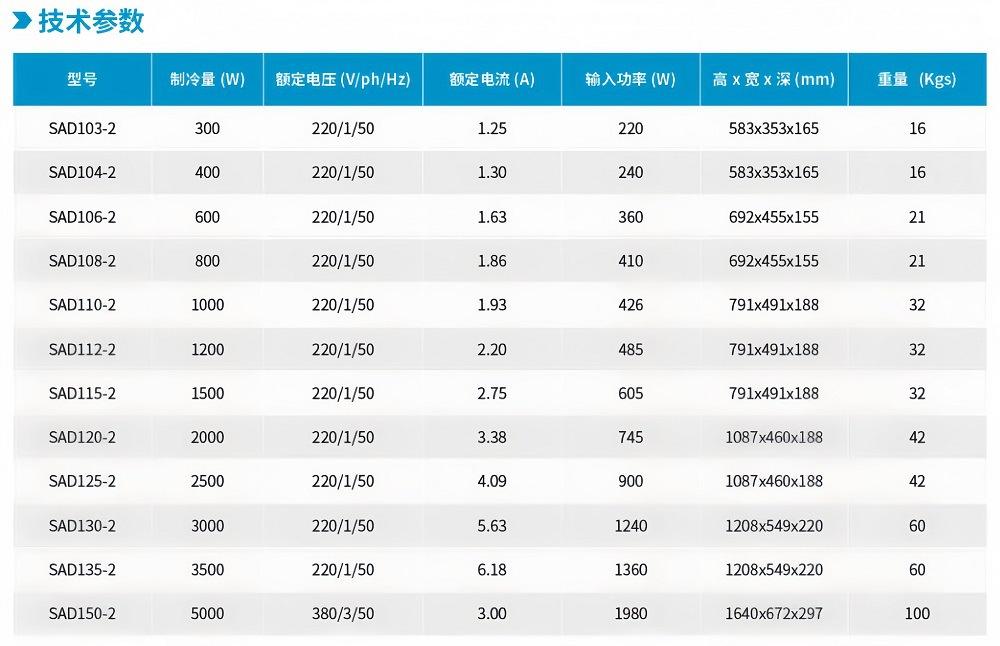The image size is (1000, 646).
Task: Click the SAD125-2 model name
Action: tap(82, 481)
